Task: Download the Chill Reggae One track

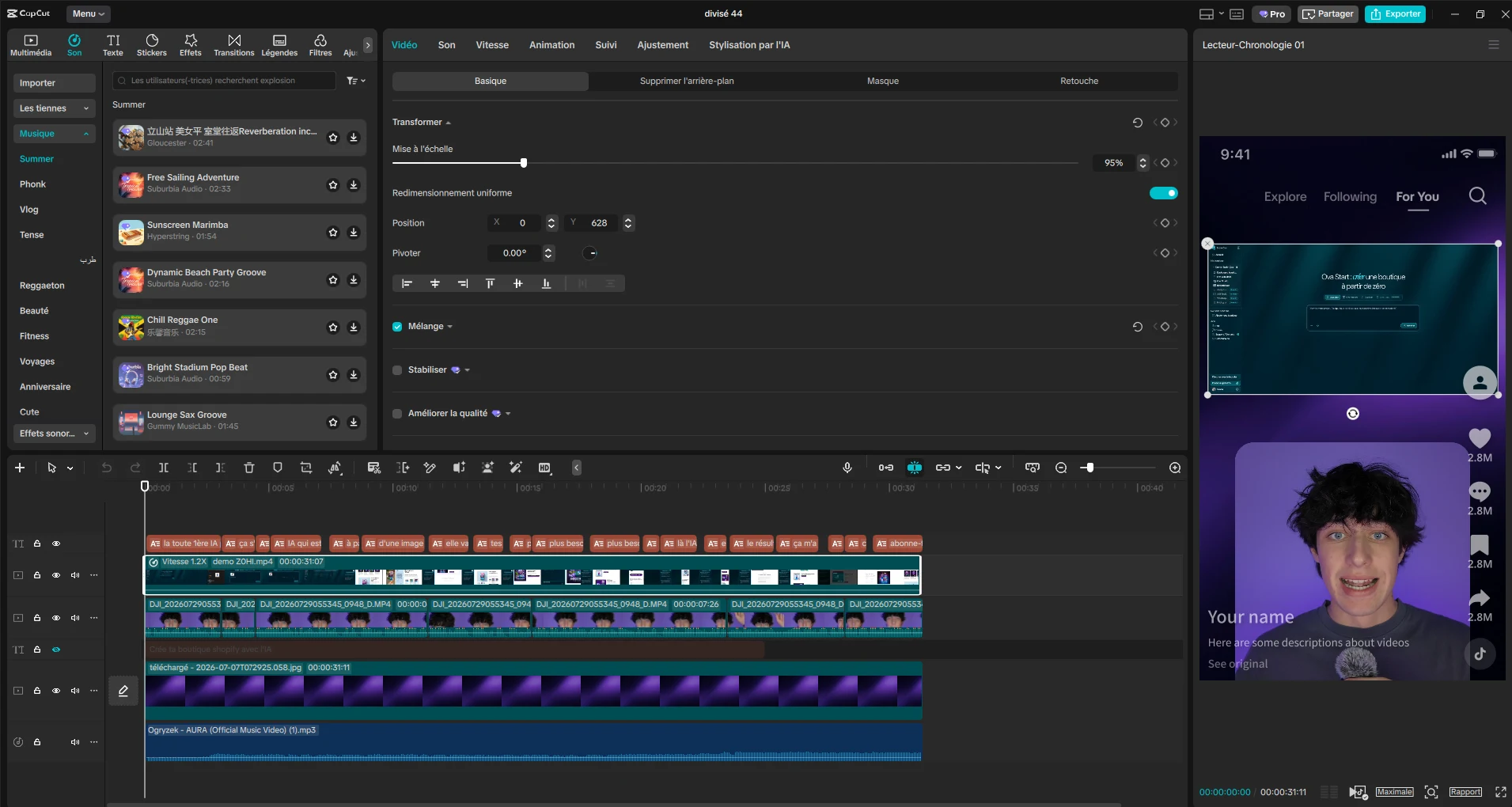Action: (354, 328)
